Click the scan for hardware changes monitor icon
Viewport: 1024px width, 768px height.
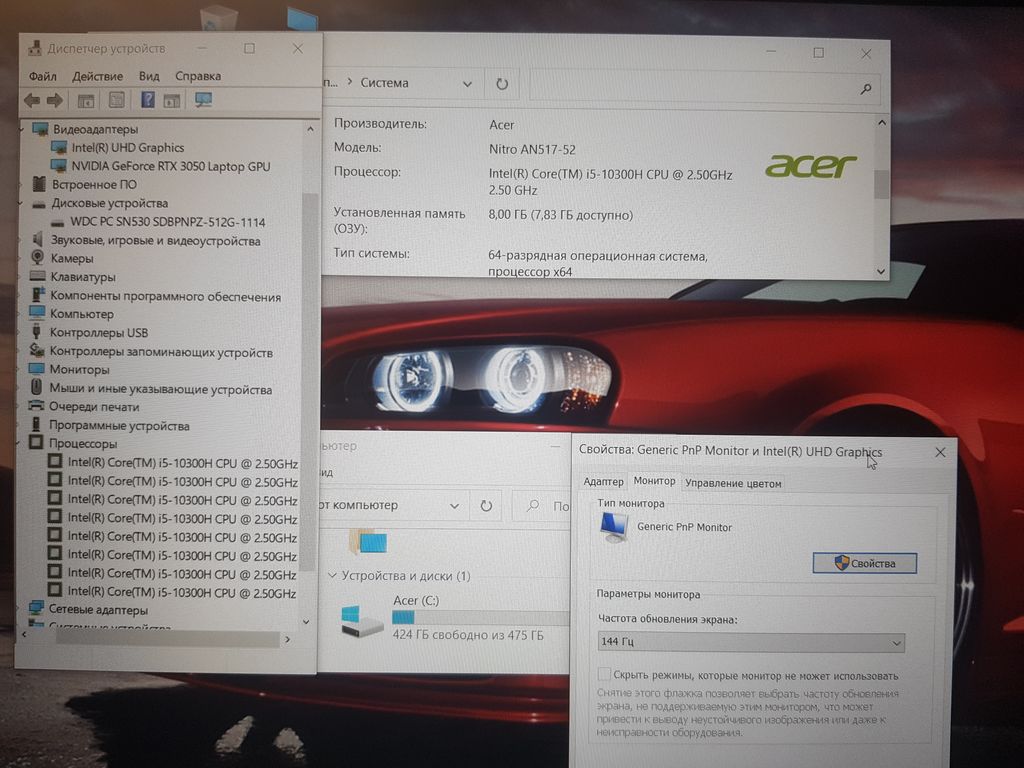[203, 100]
